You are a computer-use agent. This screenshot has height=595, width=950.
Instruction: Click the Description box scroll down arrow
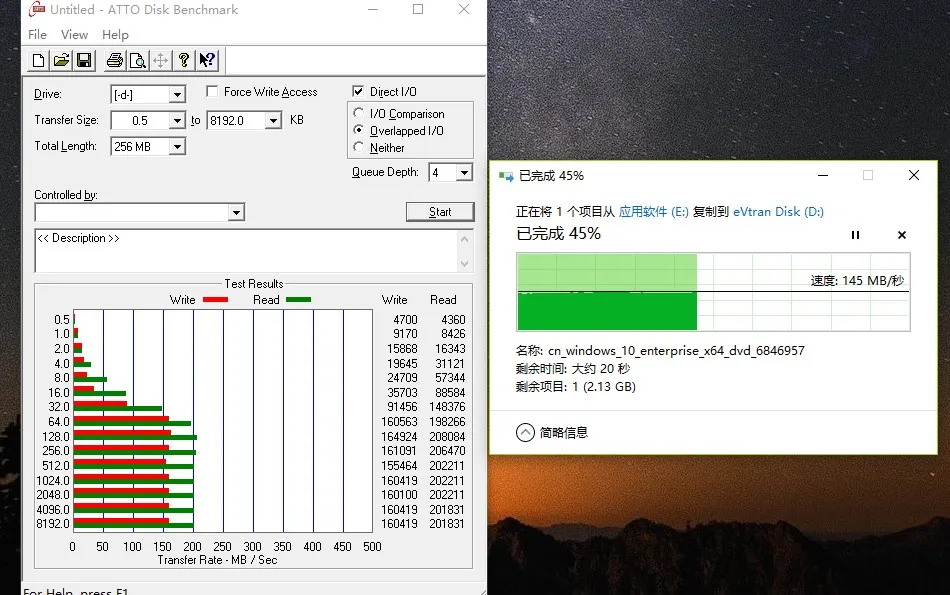tap(464, 264)
